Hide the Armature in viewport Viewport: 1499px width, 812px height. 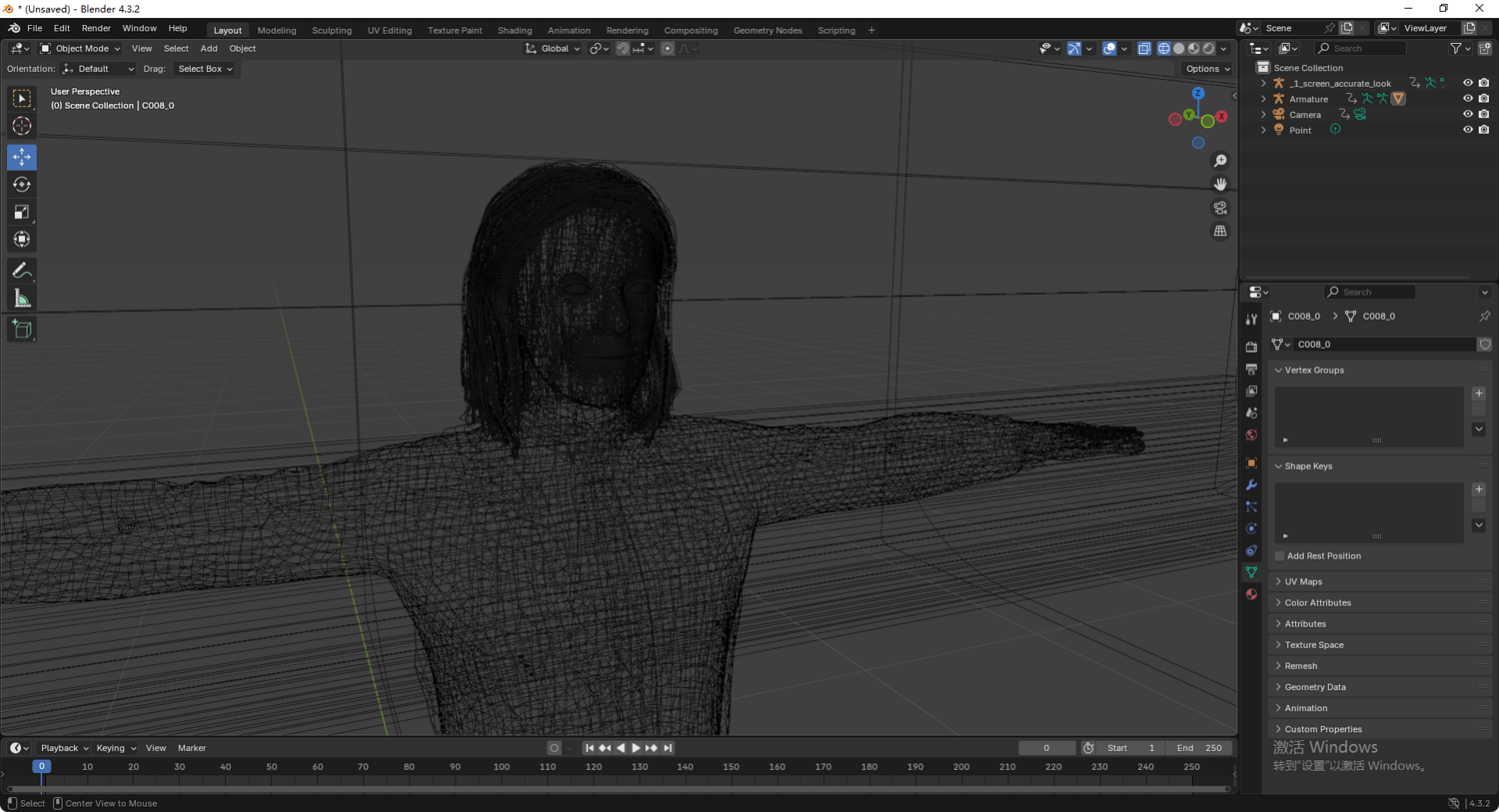pyautogui.click(x=1467, y=99)
